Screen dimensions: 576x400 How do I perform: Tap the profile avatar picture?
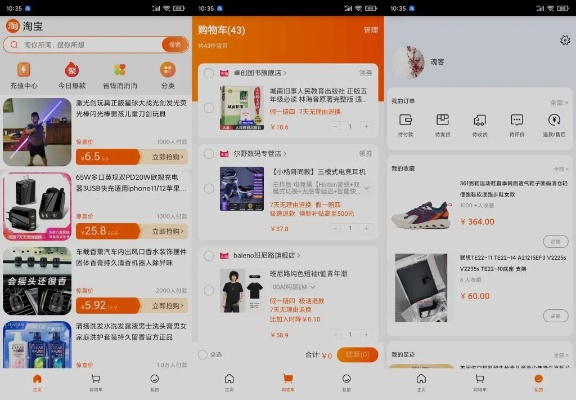point(409,62)
